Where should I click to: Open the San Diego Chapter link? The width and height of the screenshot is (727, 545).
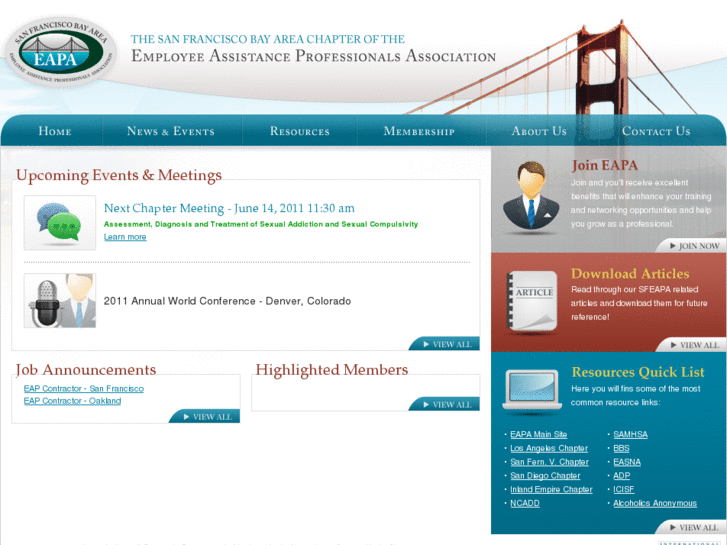[545, 476]
